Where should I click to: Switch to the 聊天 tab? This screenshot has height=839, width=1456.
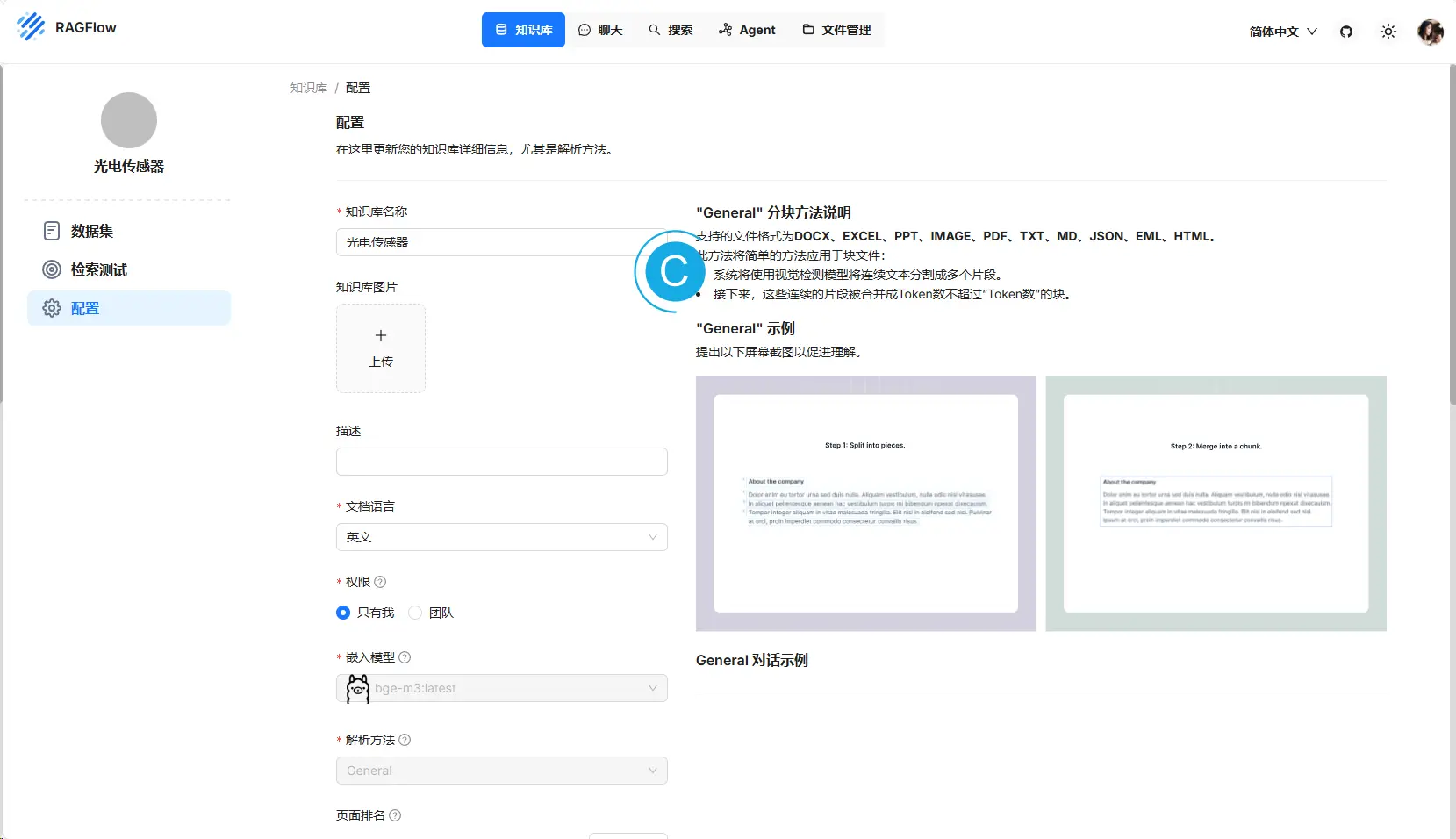pos(600,30)
